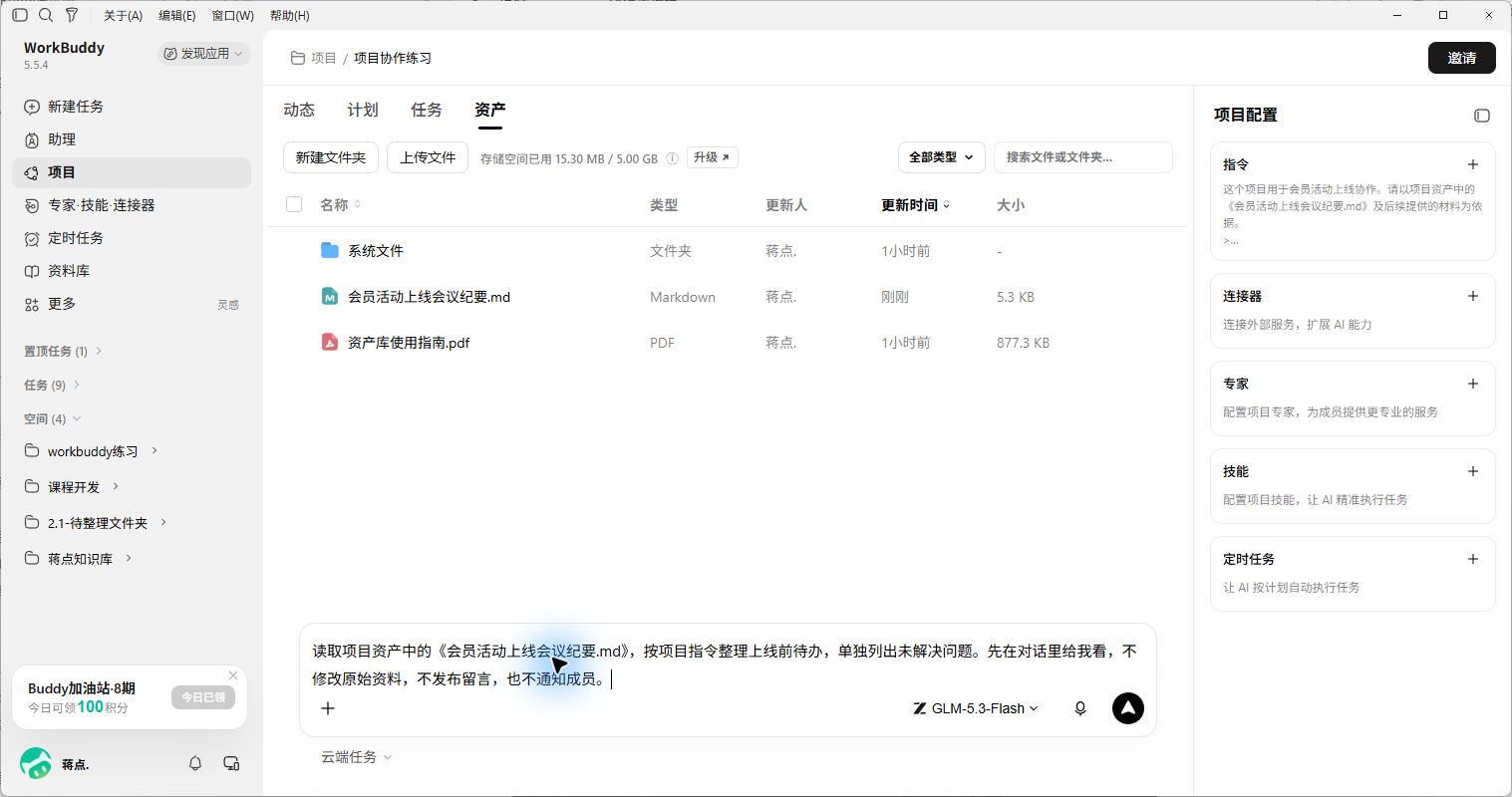Expand the 2.1-待整理文件夹 space
1512x797 pixels.
click(163, 522)
